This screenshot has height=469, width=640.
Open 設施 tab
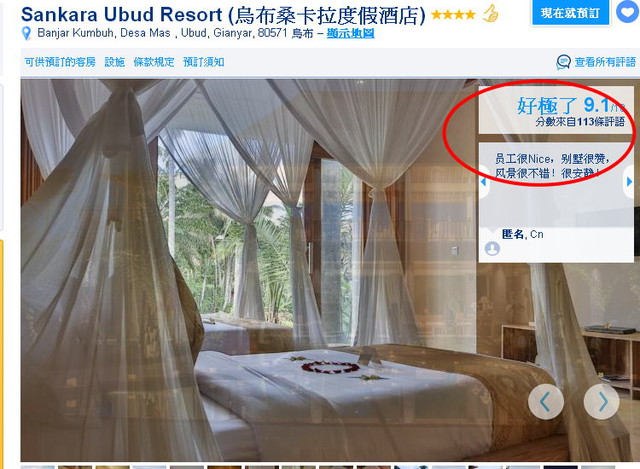tap(115, 62)
